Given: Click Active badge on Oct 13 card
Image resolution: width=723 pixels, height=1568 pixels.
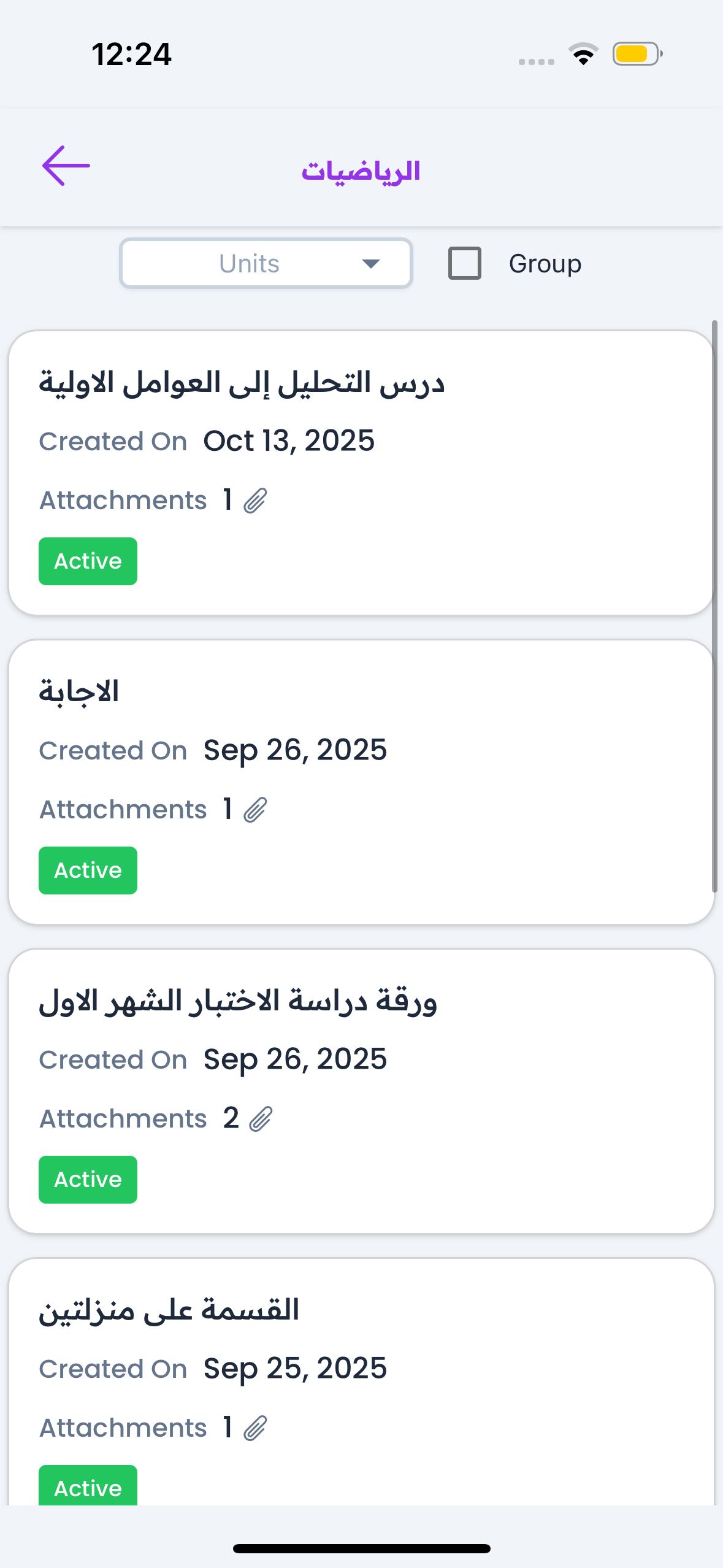Looking at the screenshot, I should coord(88,561).
